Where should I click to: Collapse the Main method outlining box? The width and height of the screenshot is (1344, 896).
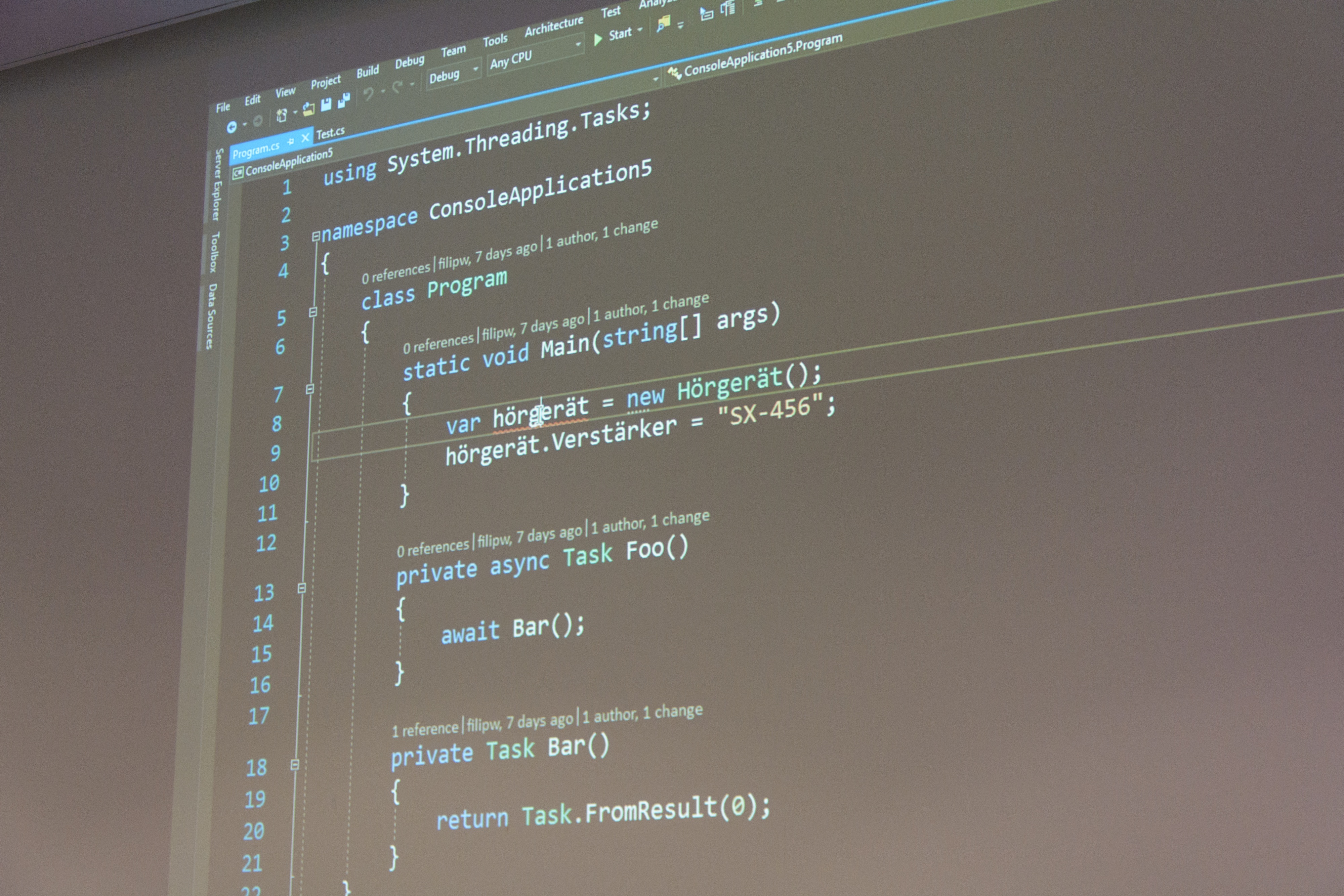[x=310, y=390]
